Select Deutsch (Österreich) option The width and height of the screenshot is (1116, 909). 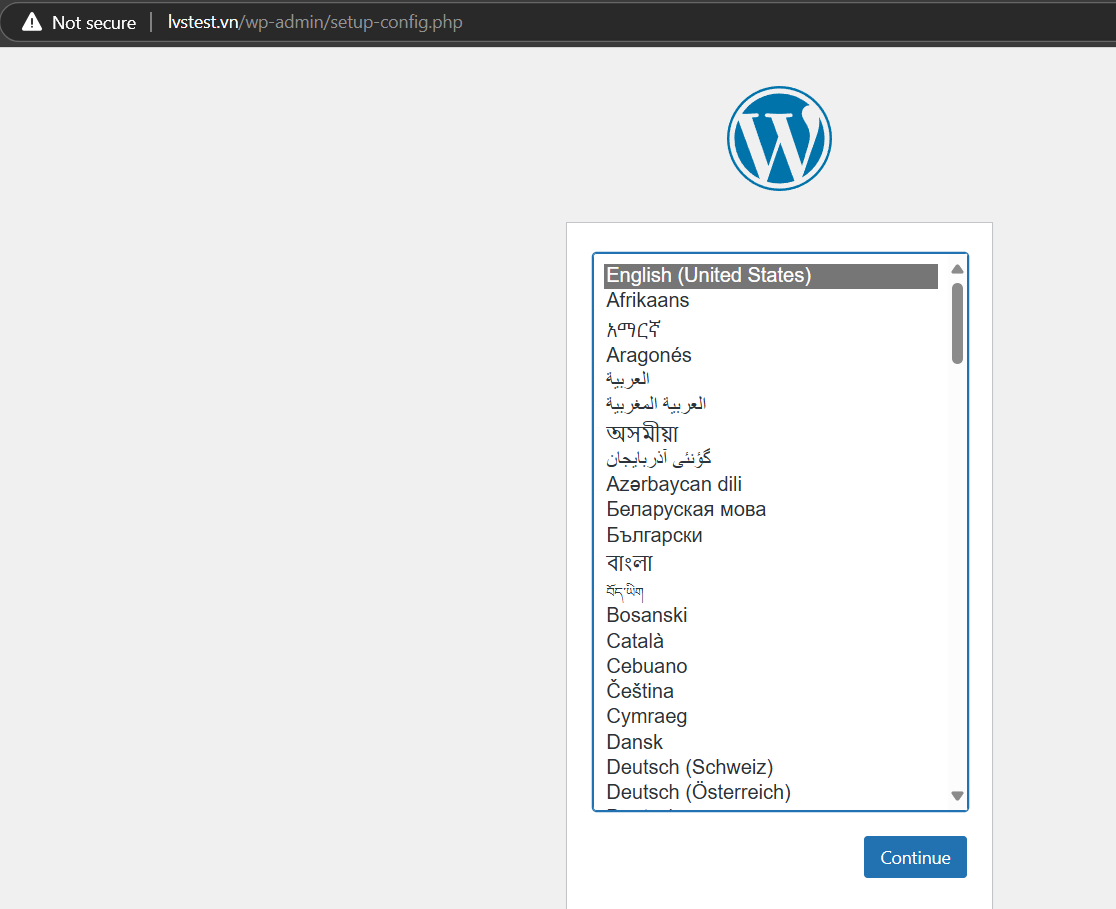[x=771, y=792]
